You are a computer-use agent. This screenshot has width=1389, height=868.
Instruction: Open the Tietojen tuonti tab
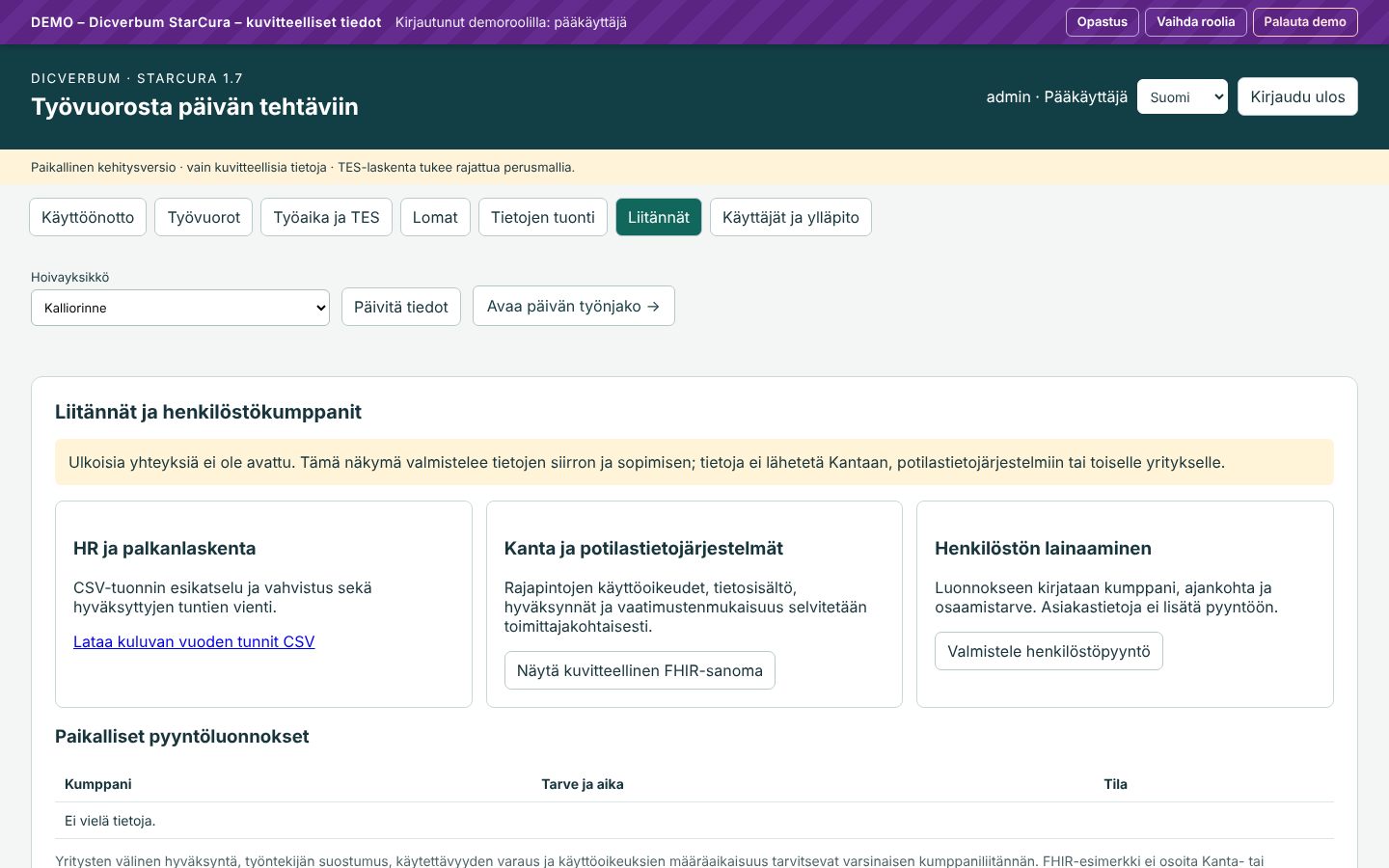click(x=542, y=217)
